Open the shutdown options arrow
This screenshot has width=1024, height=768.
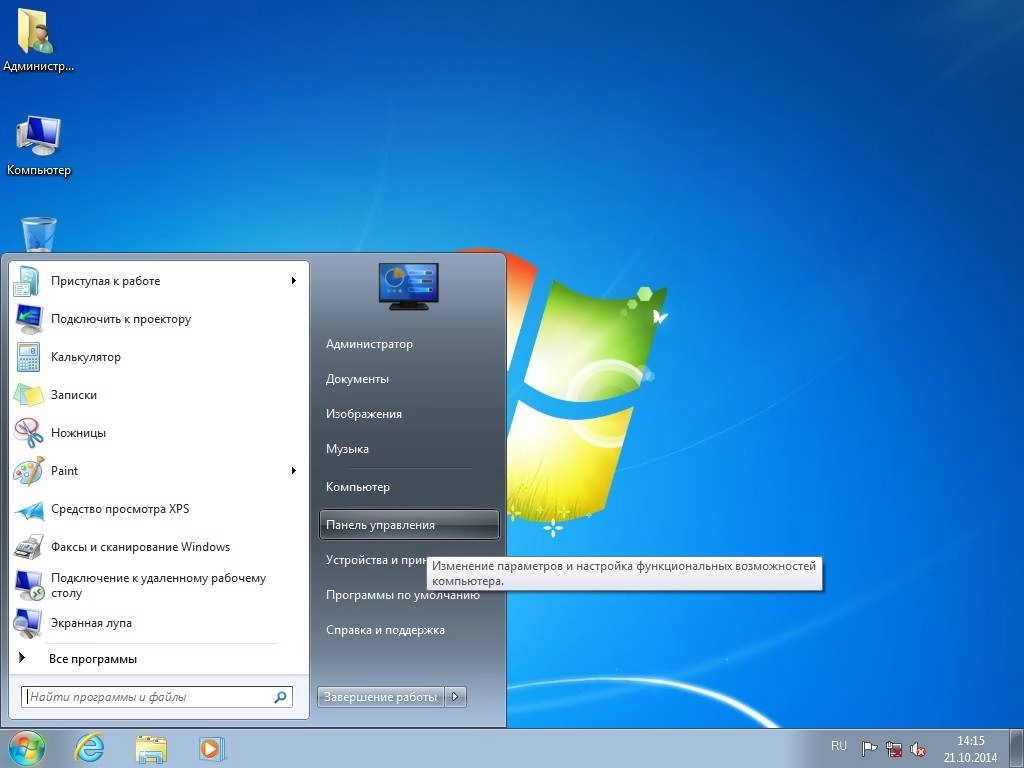pyautogui.click(x=456, y=697)
